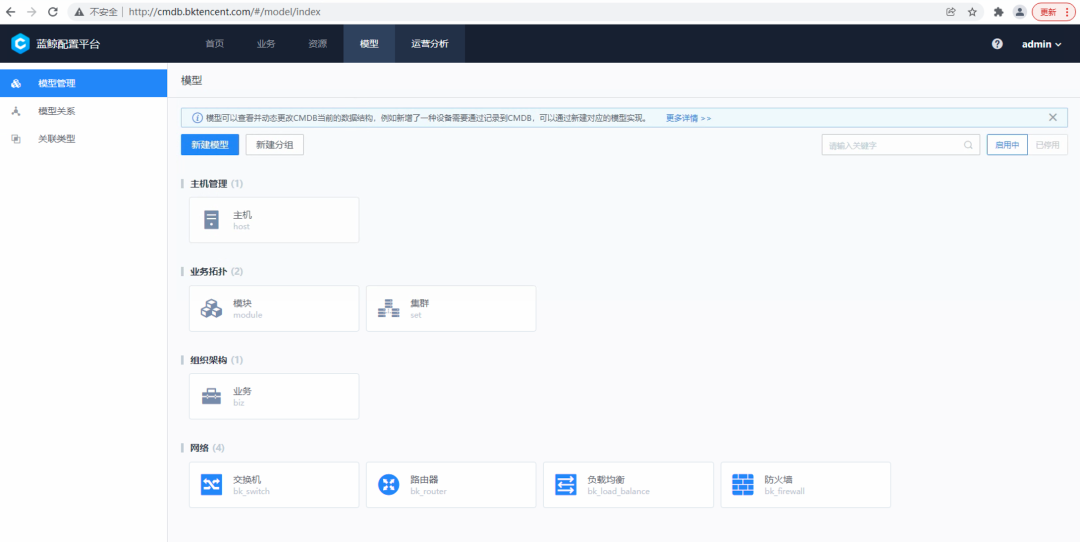Open the 业务 biz model card
Screen dimensions: 1080x542
[274, 396]
